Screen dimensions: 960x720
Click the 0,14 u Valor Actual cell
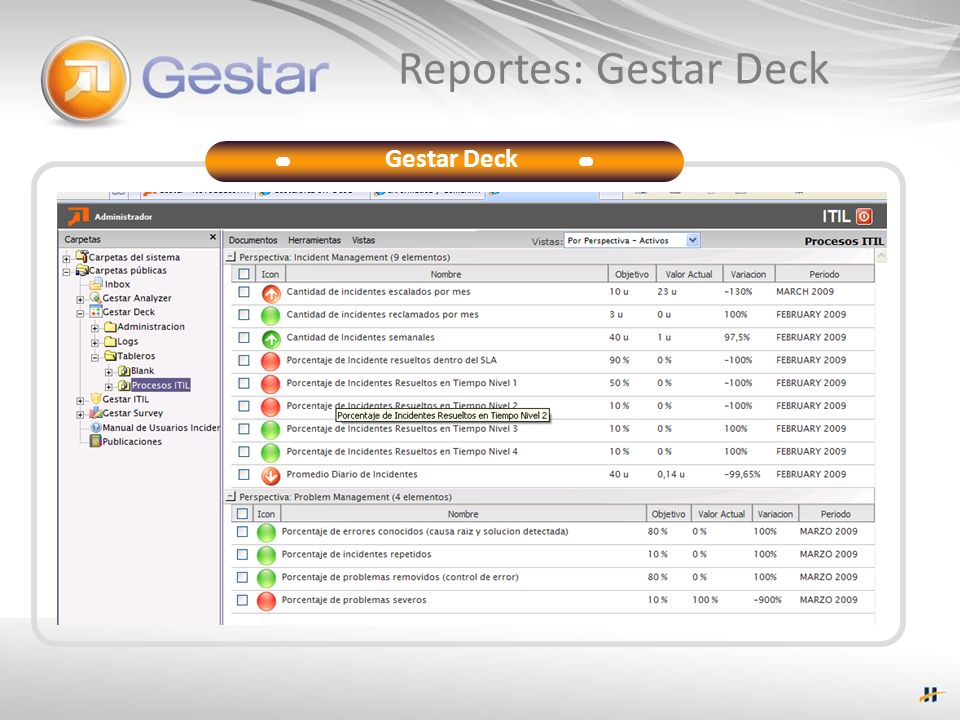[x=671, y=474]
